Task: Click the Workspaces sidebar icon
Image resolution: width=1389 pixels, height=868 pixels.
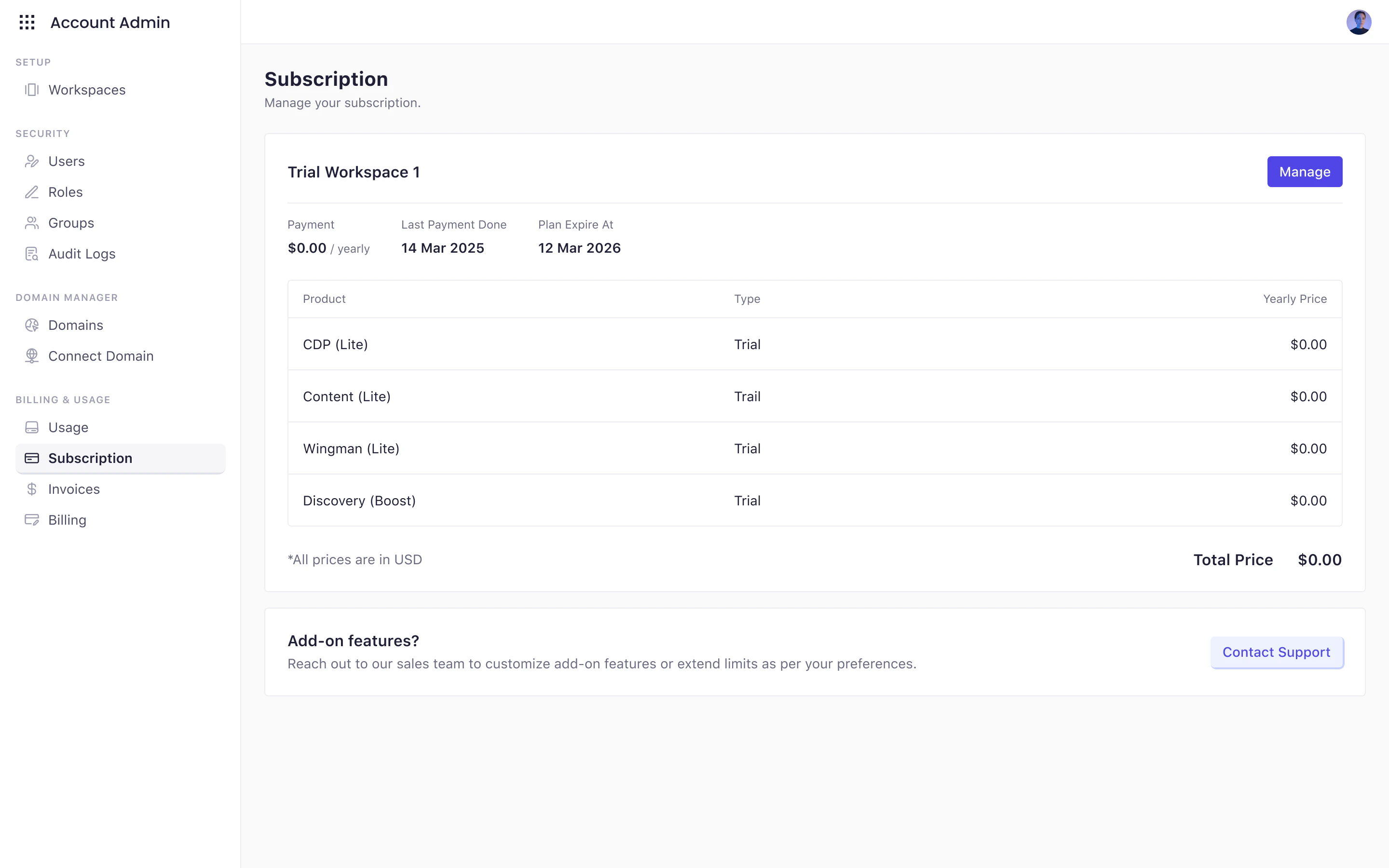Action: [31, 90]
